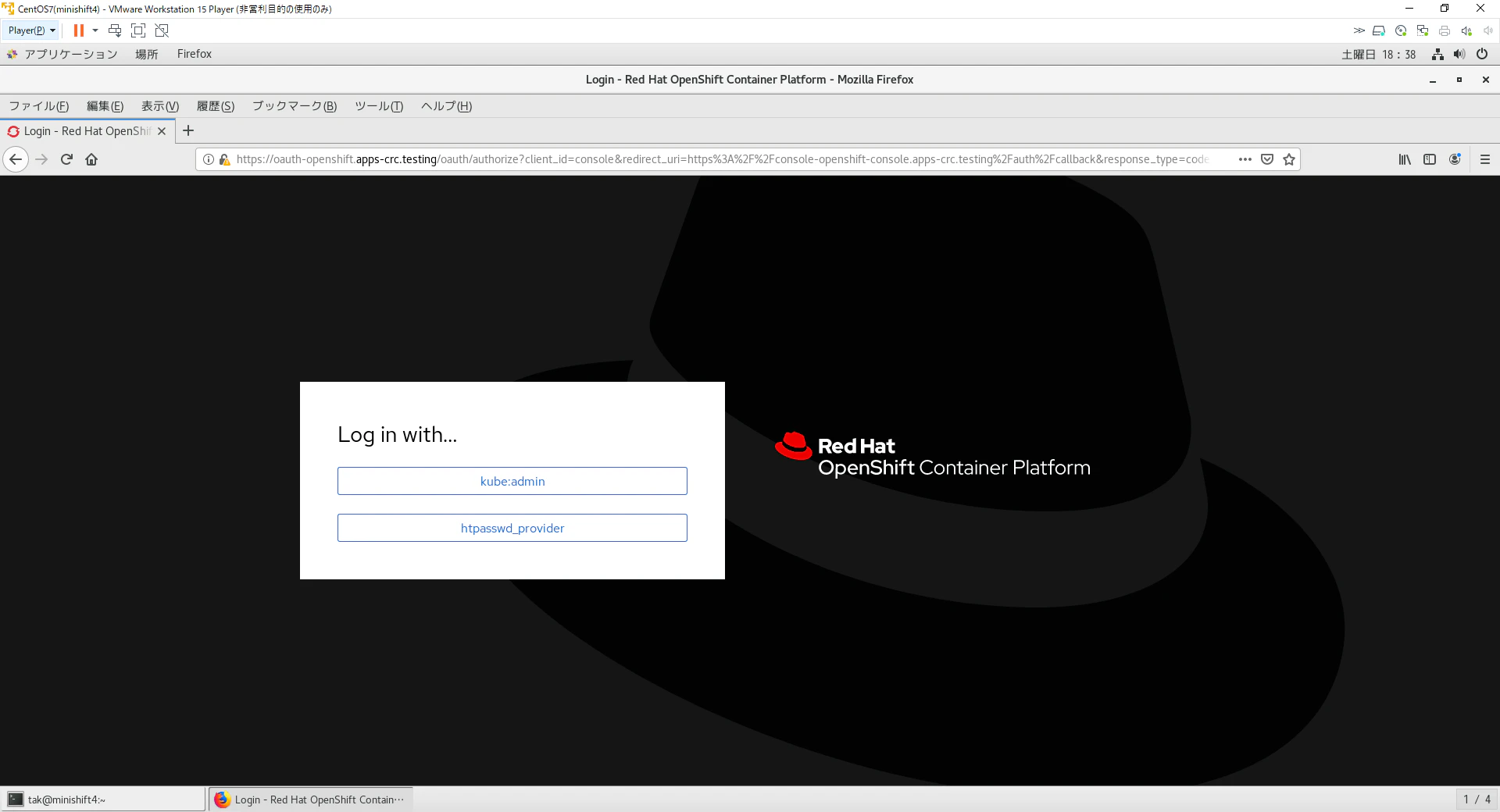Show site information icon
This screenshot has width=1500, height=812.
pyautogui.click(x=209, y=159)
